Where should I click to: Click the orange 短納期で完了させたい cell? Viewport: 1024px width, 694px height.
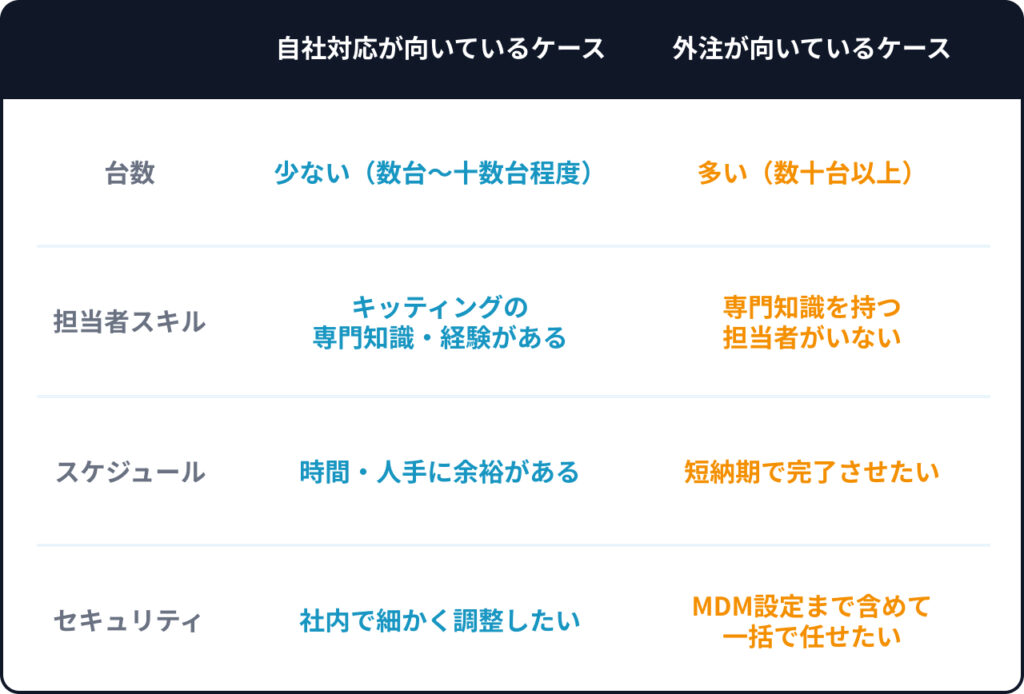tap(811, 472)
